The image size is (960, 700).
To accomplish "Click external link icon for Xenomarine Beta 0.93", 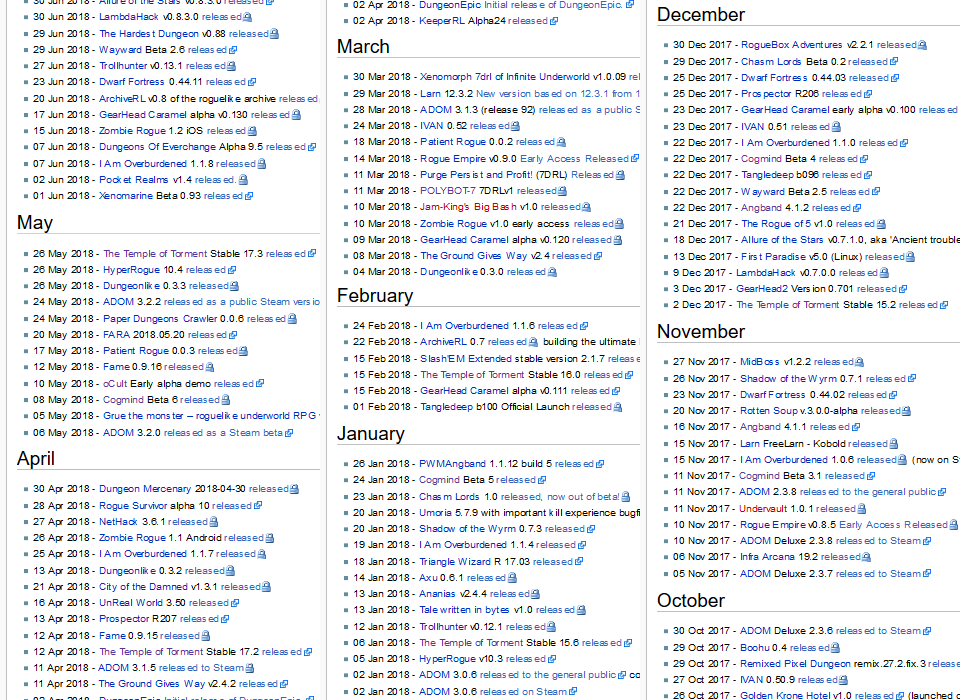I will pos(249,196).
